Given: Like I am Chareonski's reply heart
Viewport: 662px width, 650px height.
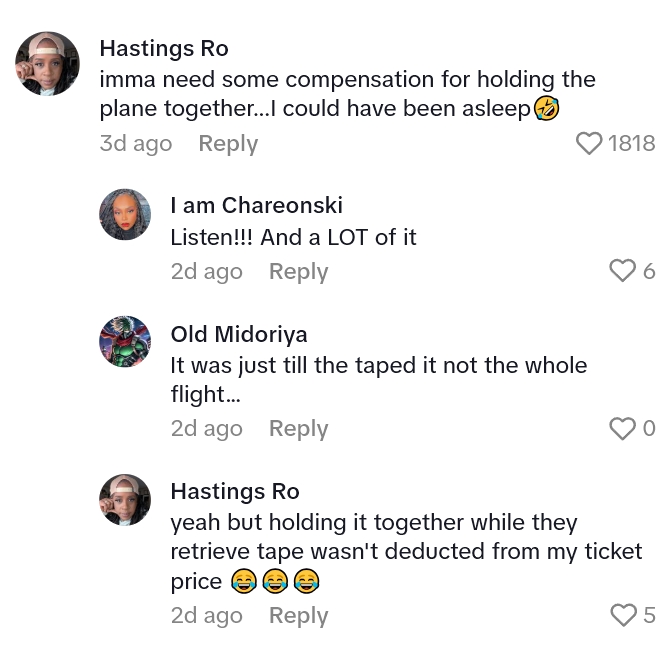Looking at the screenshot, I should click(x=622, y=271).
